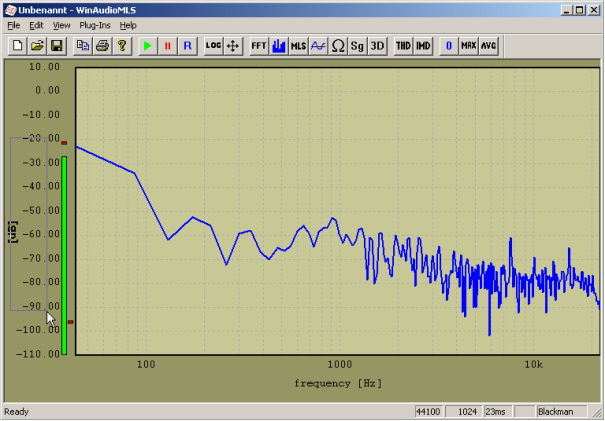Toggle LOG frequency axis scaling
The height and width of the screenshot is (421, 605).
tap(213, 46)
